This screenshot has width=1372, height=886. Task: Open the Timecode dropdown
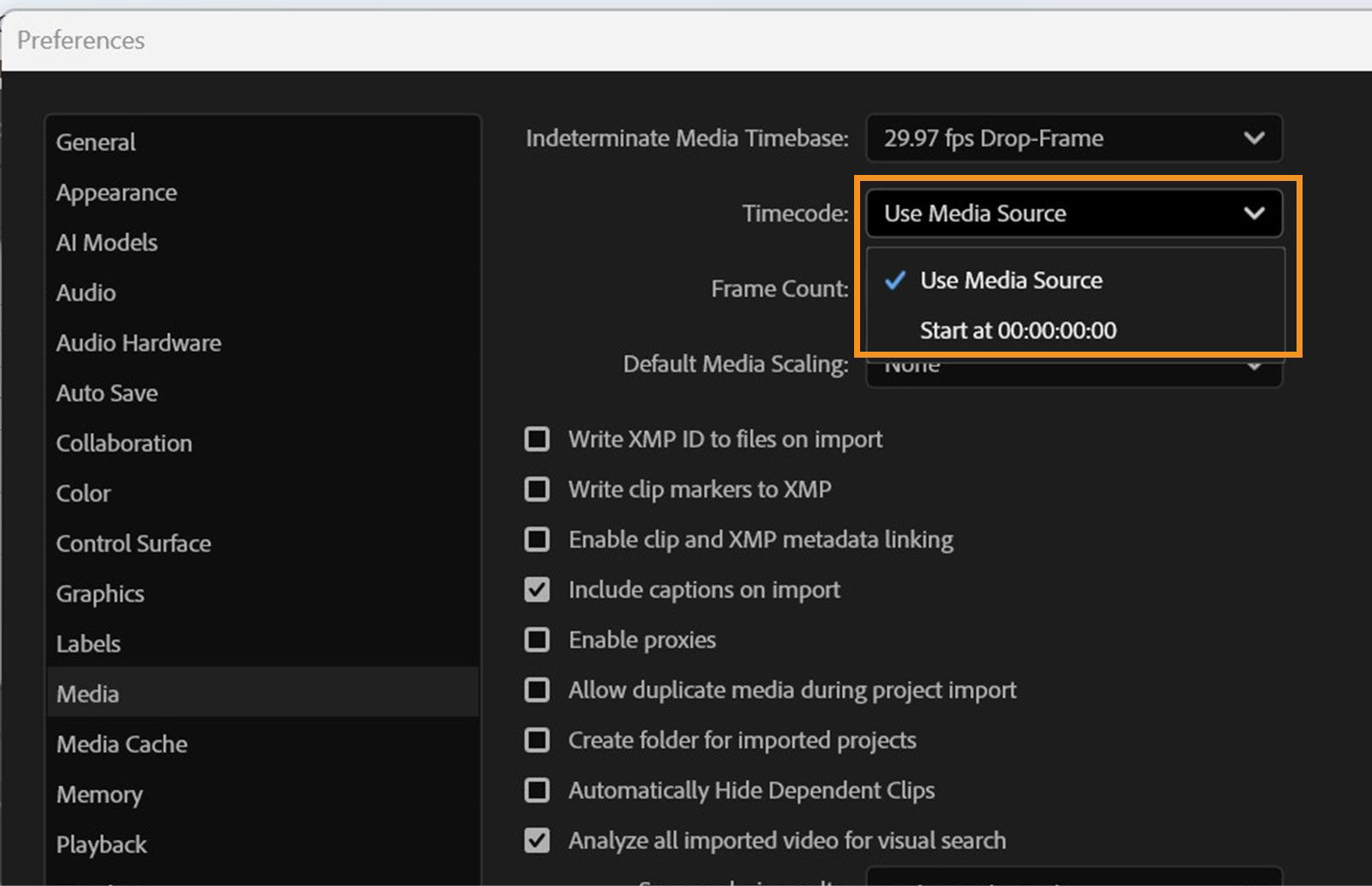tap(1073, 214)
